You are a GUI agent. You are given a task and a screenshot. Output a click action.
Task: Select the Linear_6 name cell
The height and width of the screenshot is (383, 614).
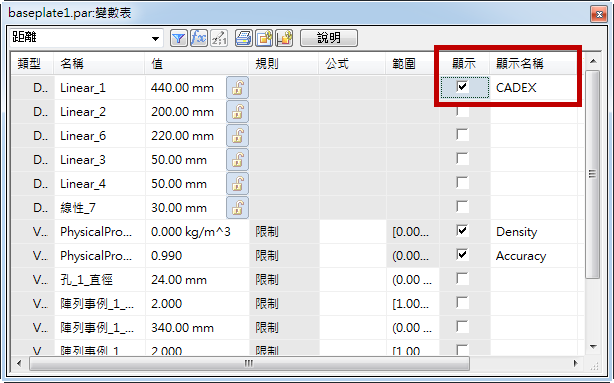click(x=99, y=135)
